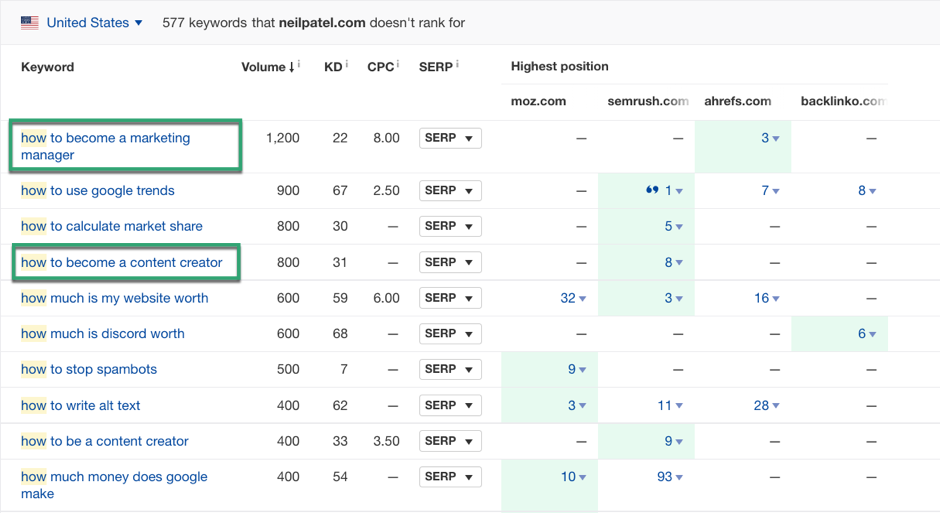
Task: Open 'how to write alt text' keyword
Action: click(80, 405)
